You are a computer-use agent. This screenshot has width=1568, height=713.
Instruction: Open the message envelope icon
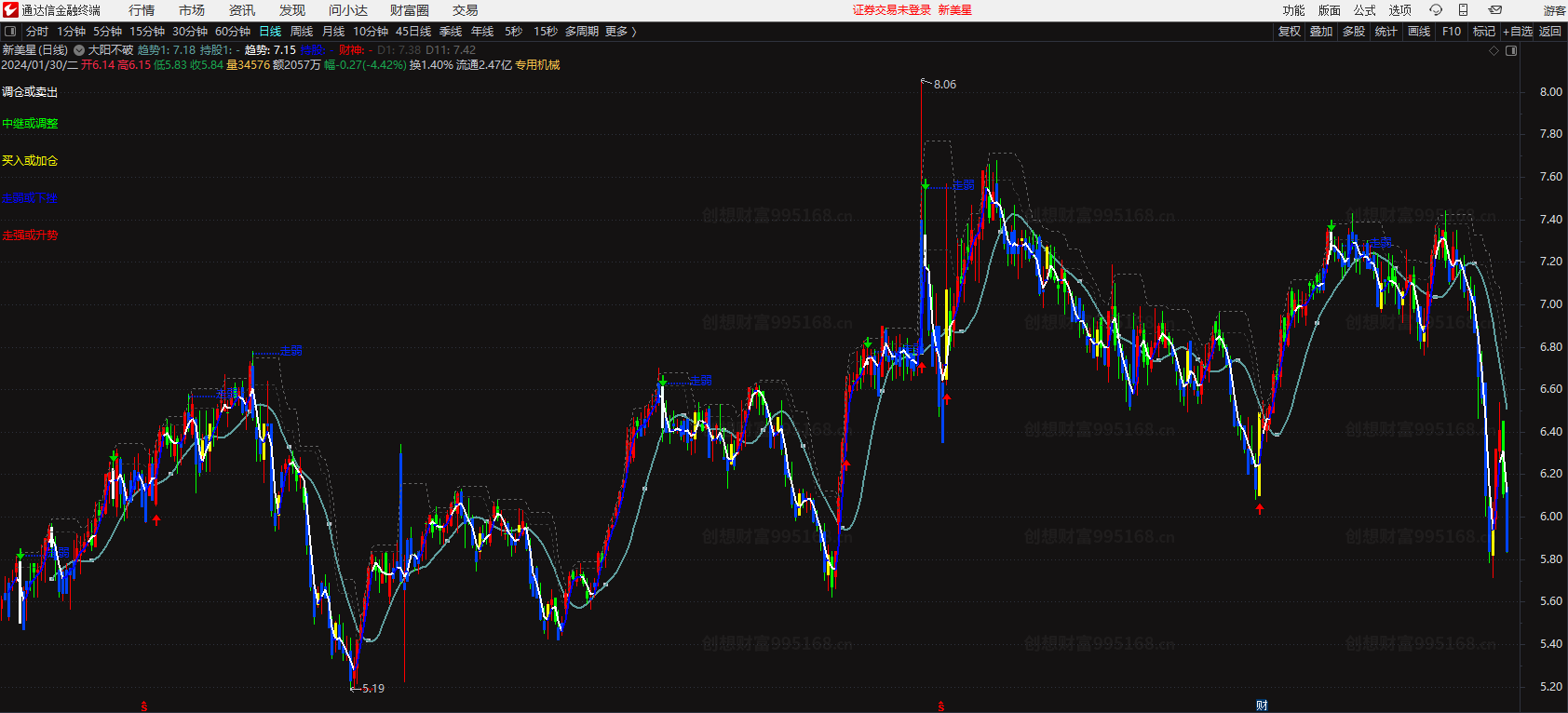(x=1494, y=10)
